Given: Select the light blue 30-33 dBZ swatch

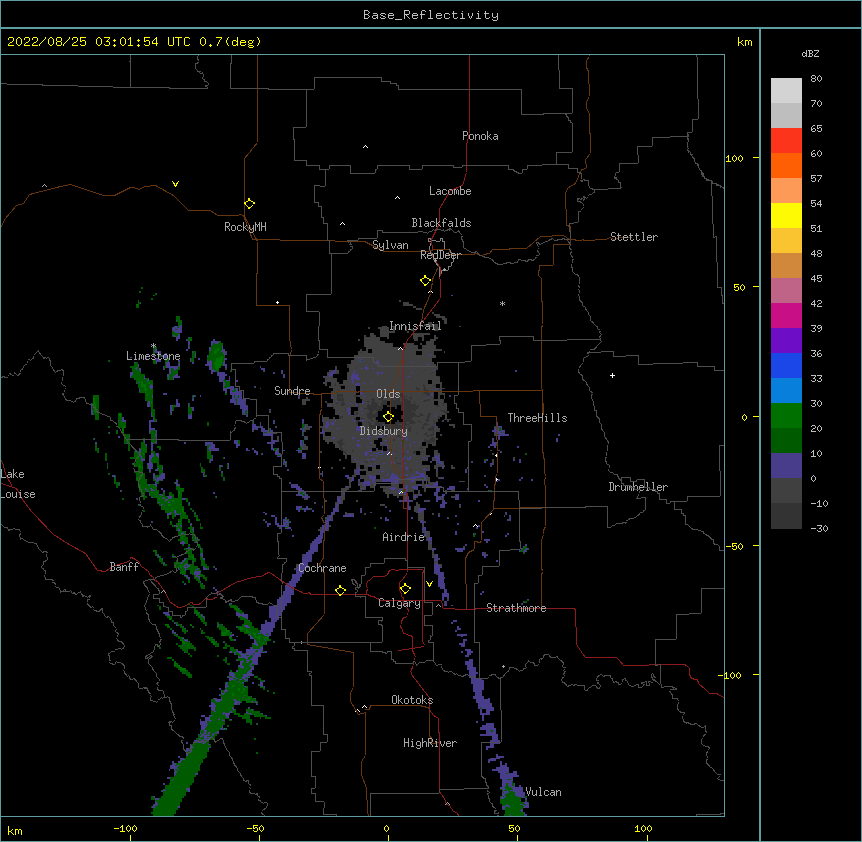Looking at the screenshot, I should [x=786, y=390].
